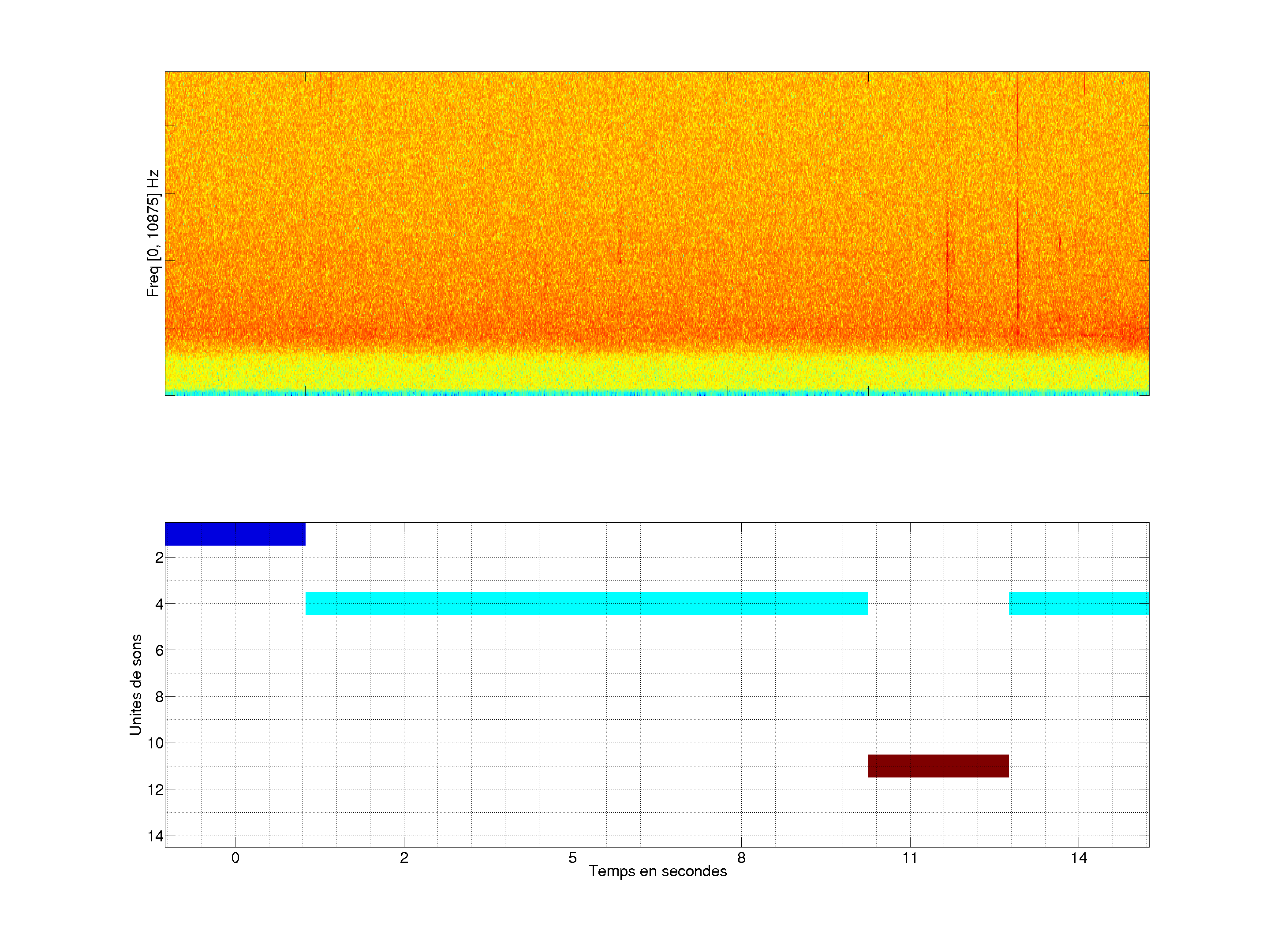Click the short cyan bar at right edge
The image size is (1270, 952).
[x=1079, y=603]
